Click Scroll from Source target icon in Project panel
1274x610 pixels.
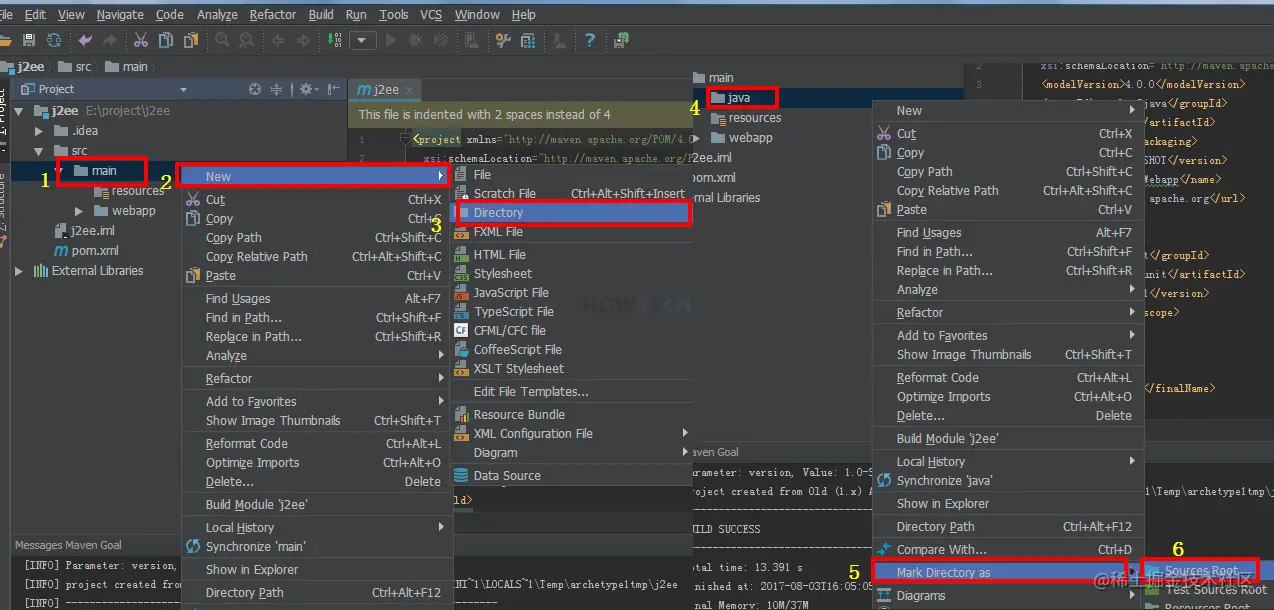(x=255, y=89)
